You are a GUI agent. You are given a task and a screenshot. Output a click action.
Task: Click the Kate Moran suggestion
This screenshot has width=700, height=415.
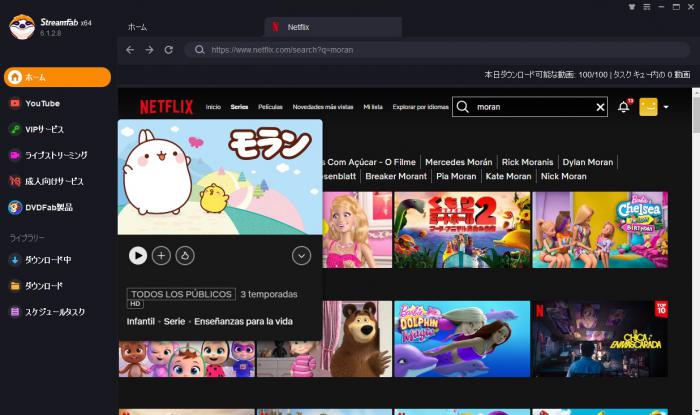[508, 176]
